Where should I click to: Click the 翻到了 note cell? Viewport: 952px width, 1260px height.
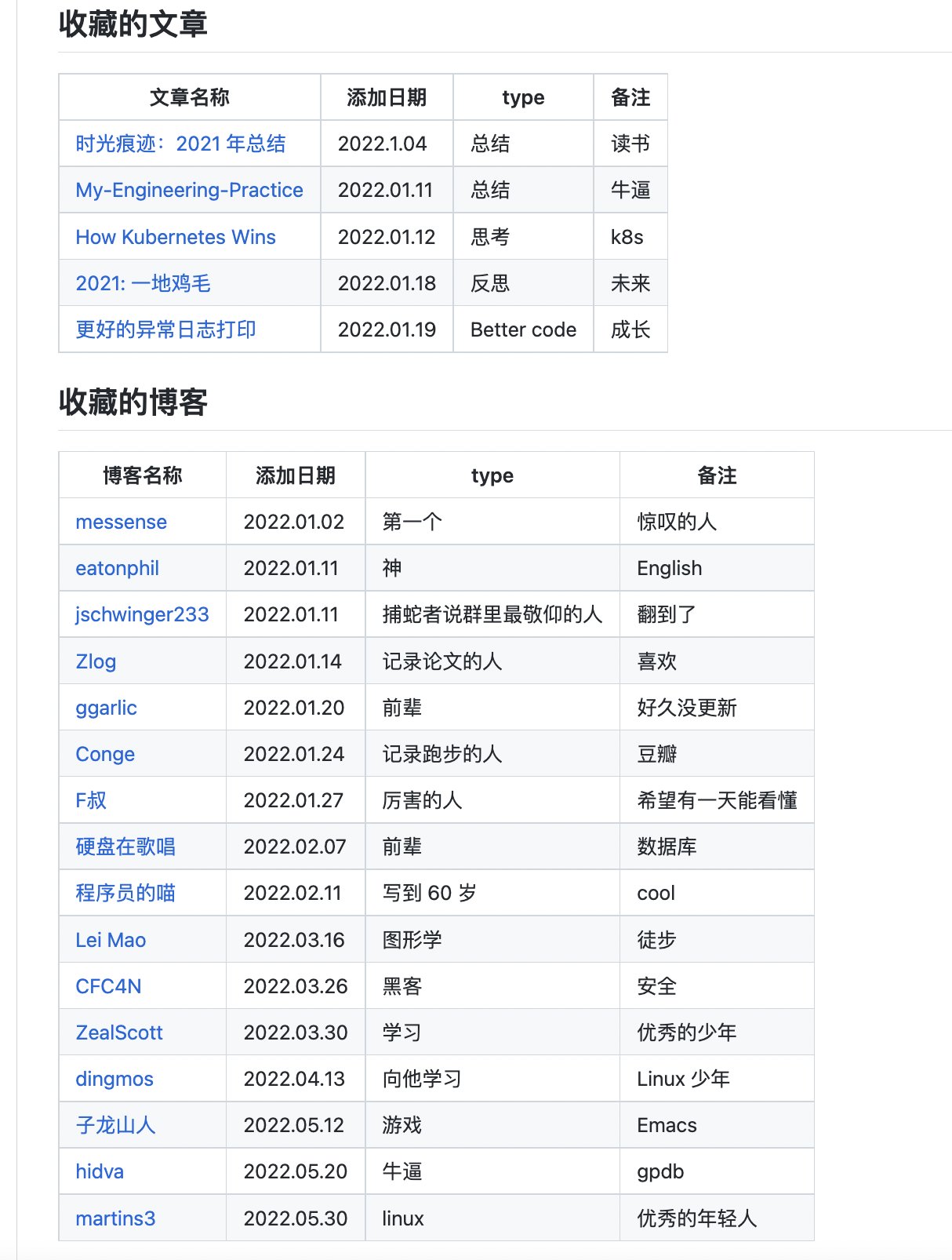717,614
